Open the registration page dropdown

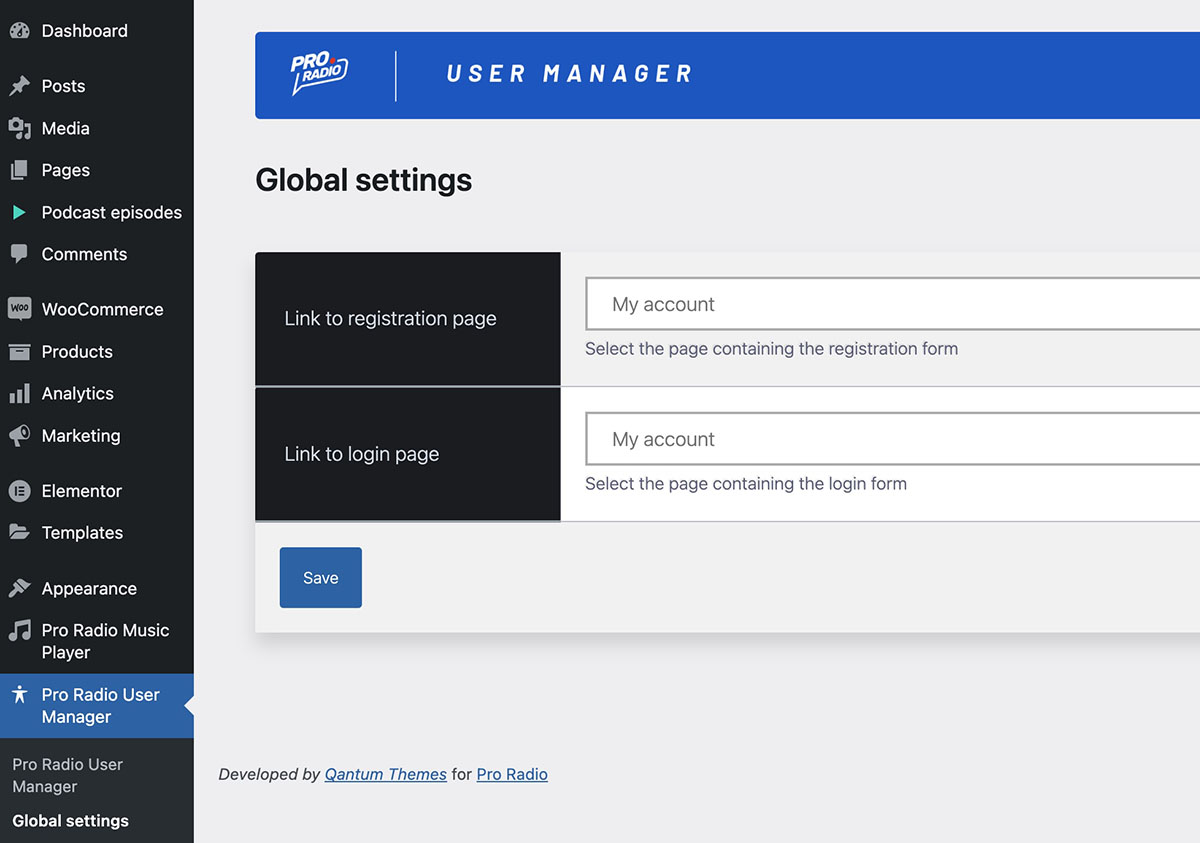point(892,304)
